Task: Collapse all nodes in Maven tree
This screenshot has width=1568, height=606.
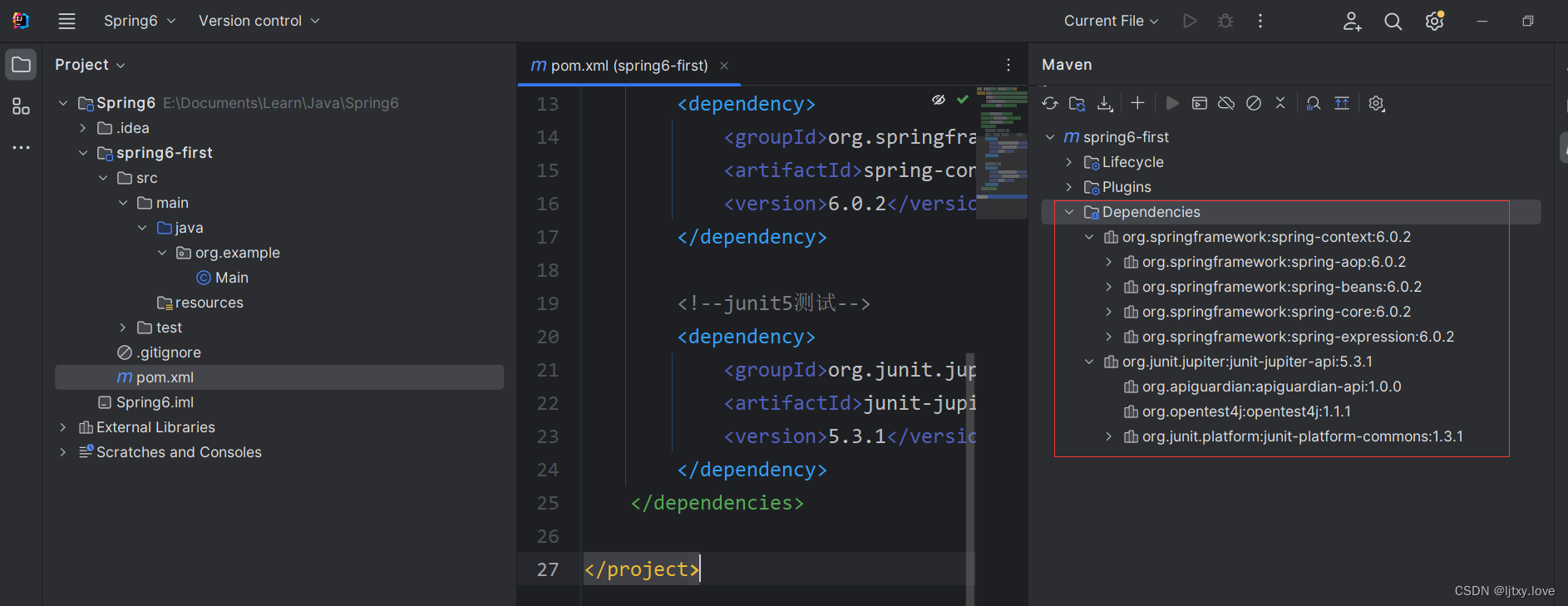Action: coord(1280,103)
